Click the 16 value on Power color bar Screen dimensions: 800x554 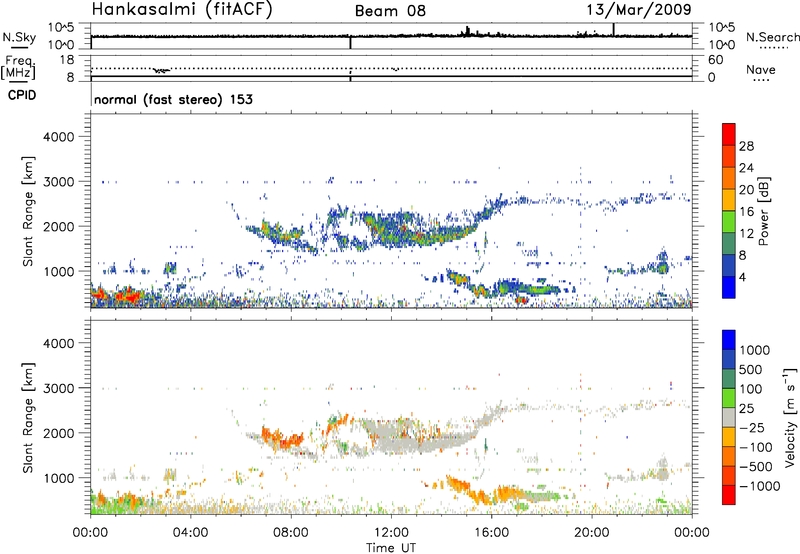(746, 212)
